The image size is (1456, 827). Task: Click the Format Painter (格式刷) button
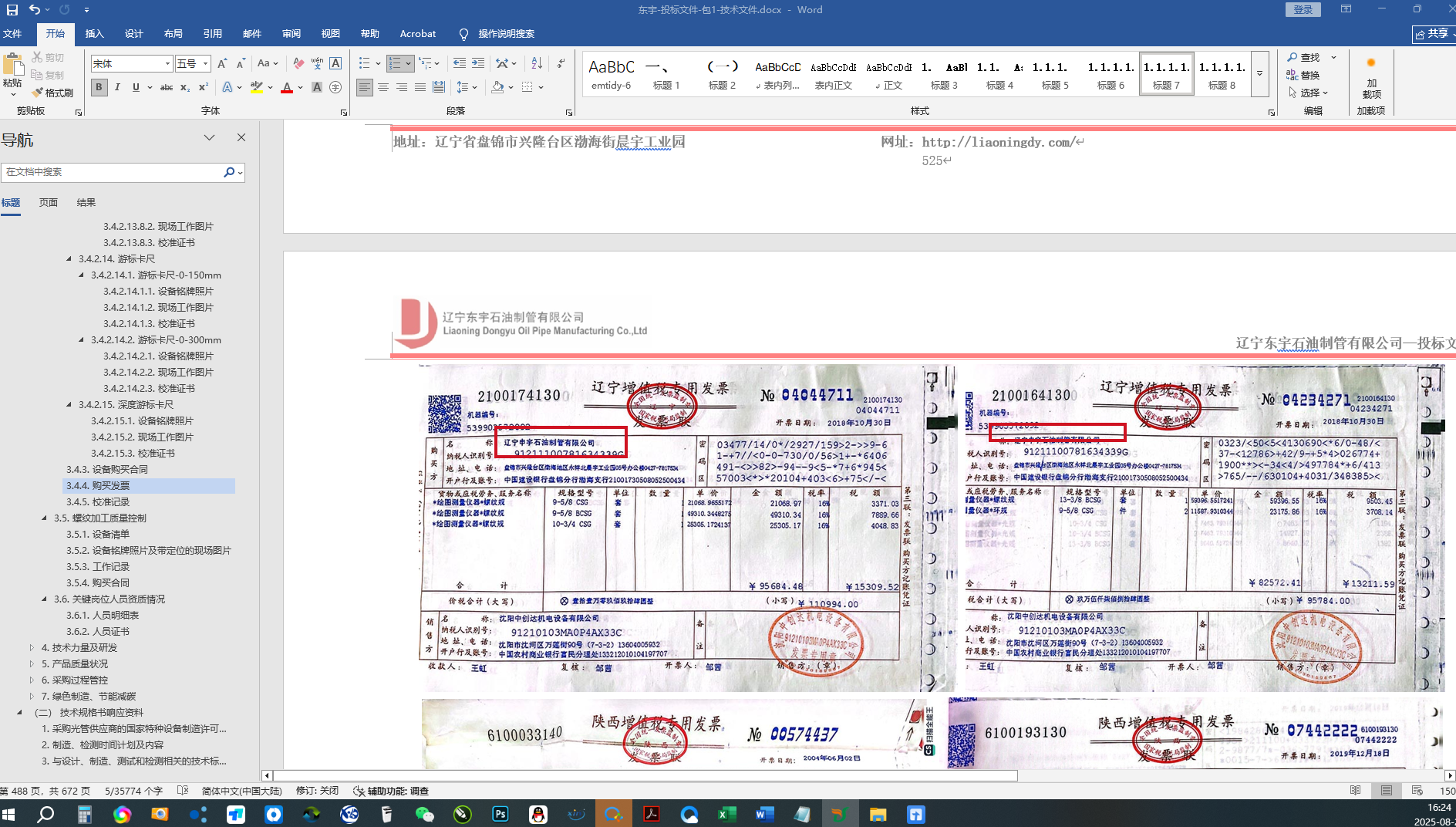[52, 93]
